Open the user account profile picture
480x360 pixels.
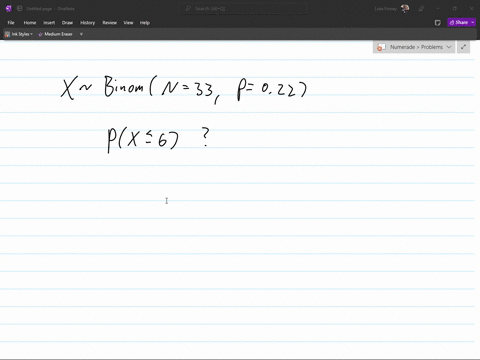(x=405, y=9)
